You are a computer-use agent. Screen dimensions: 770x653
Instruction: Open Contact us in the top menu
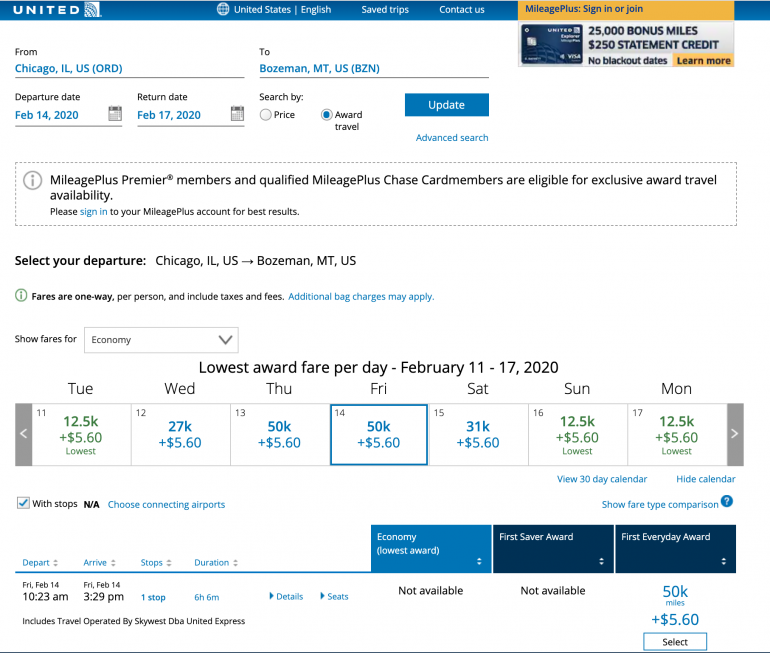point(461,10)
